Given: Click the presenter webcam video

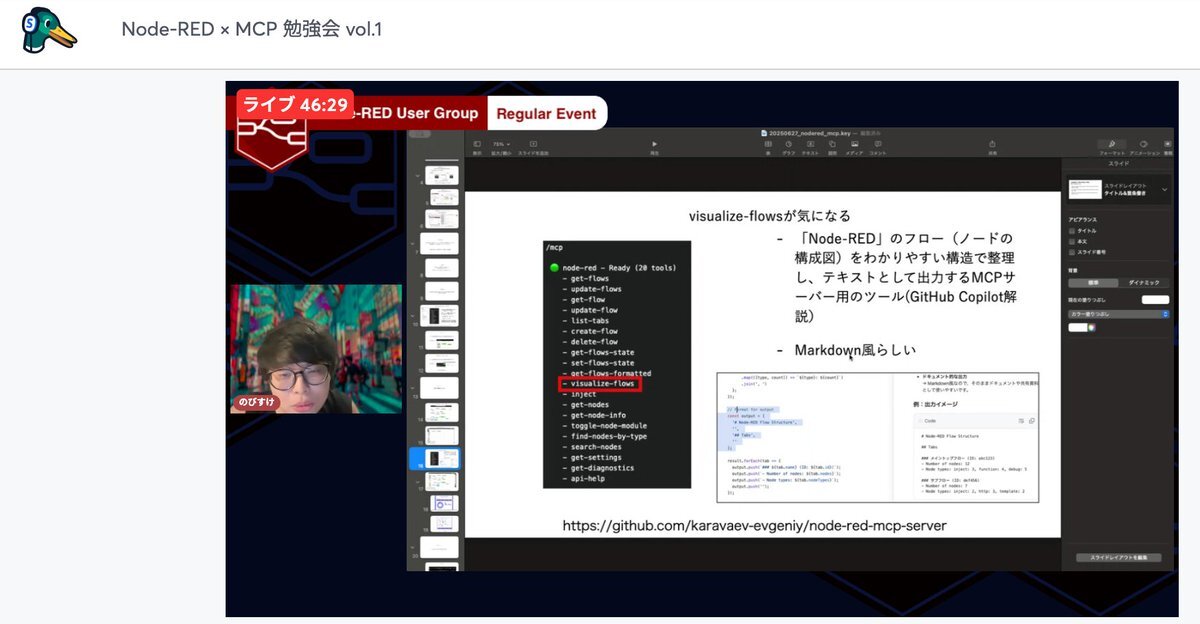Looking at the screenshot, I should click(x=316, y=348).
